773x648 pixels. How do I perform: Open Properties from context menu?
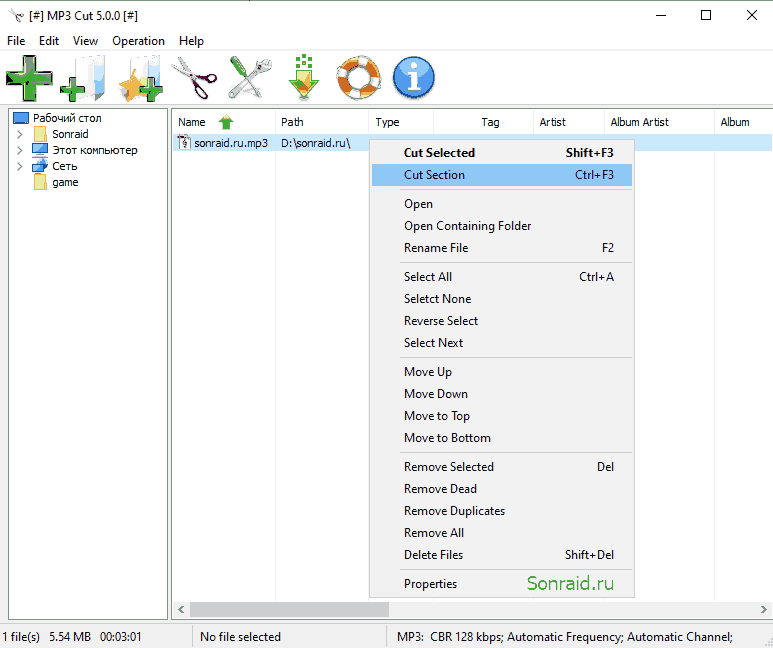[x=502, y=584]
